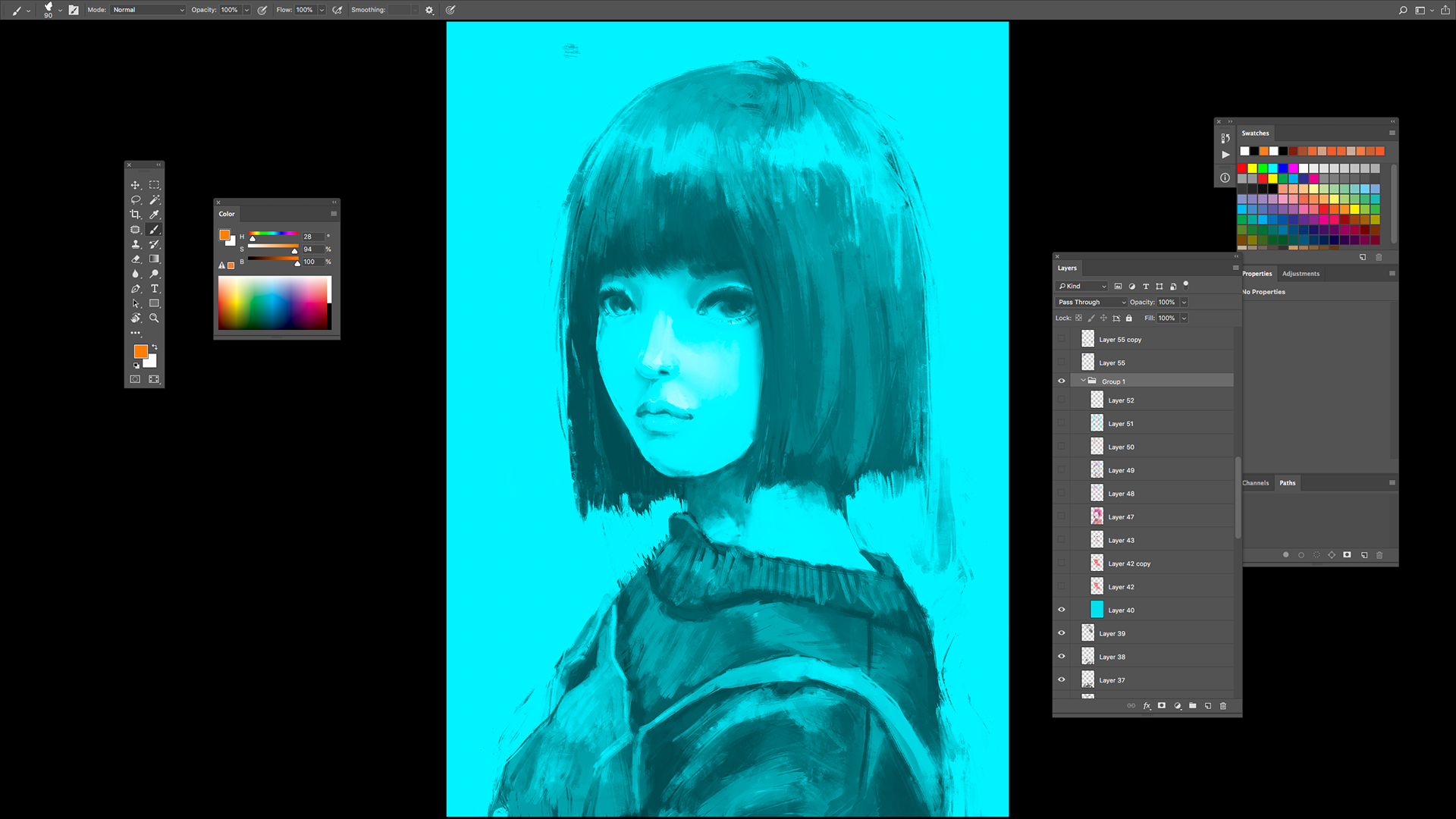
Task: Switch to the Adjustments tab
Action: 1301,274
